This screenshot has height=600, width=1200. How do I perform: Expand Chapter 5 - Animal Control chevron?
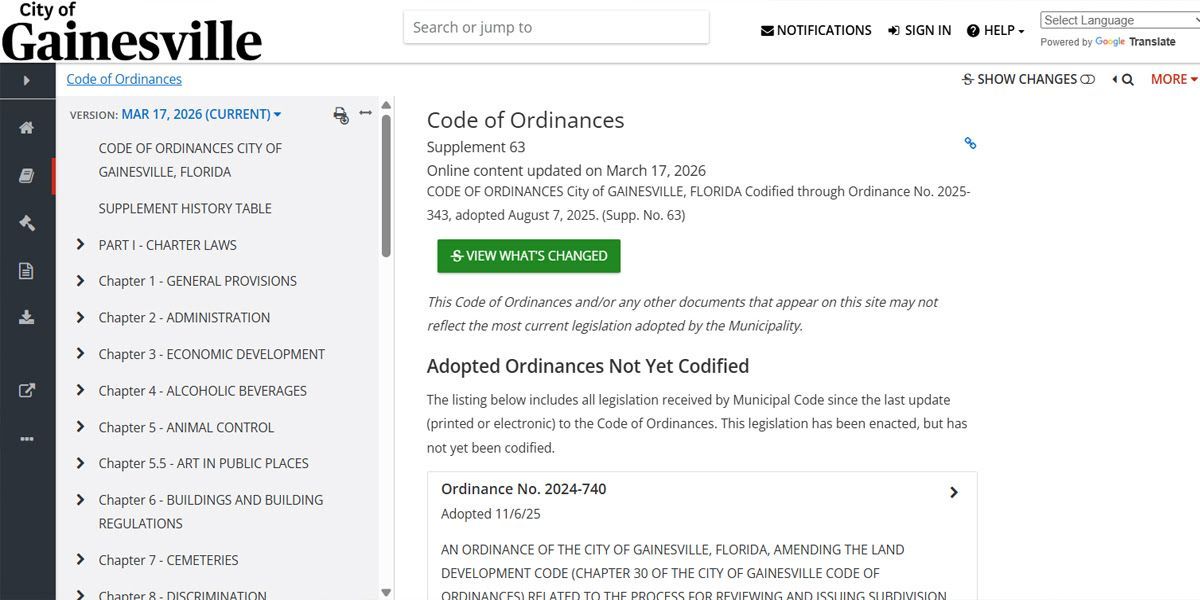[x=80, y=426]
